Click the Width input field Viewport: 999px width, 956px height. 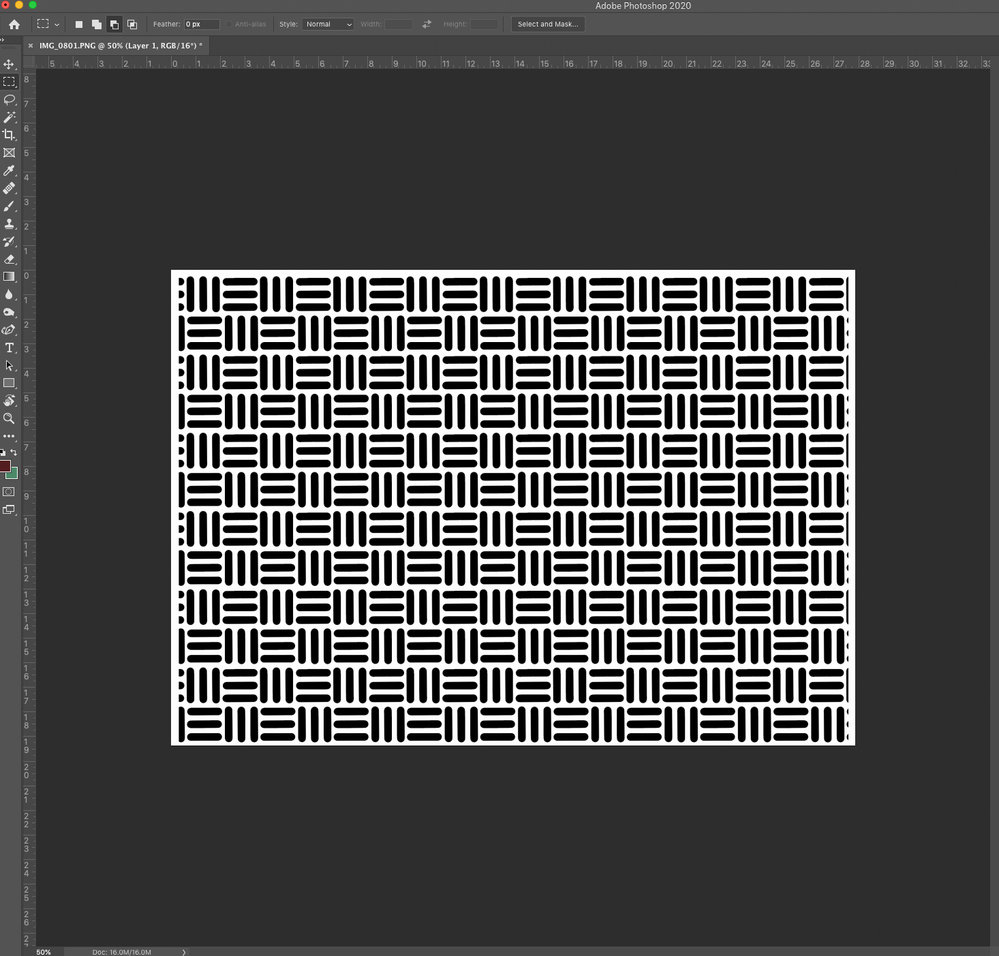(x=398, y=24)
